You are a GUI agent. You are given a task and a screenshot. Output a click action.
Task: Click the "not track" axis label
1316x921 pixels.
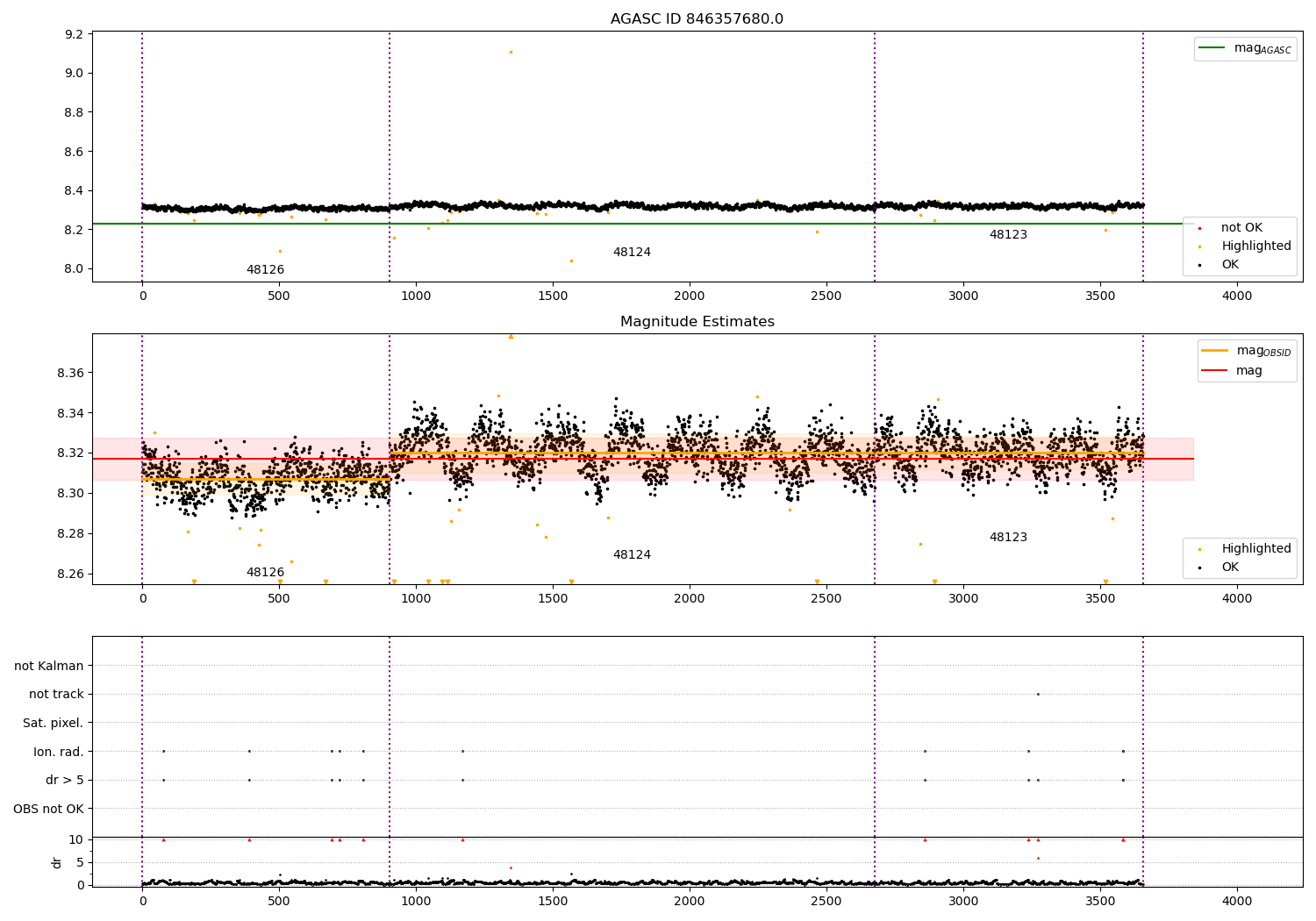pos(56,694)
